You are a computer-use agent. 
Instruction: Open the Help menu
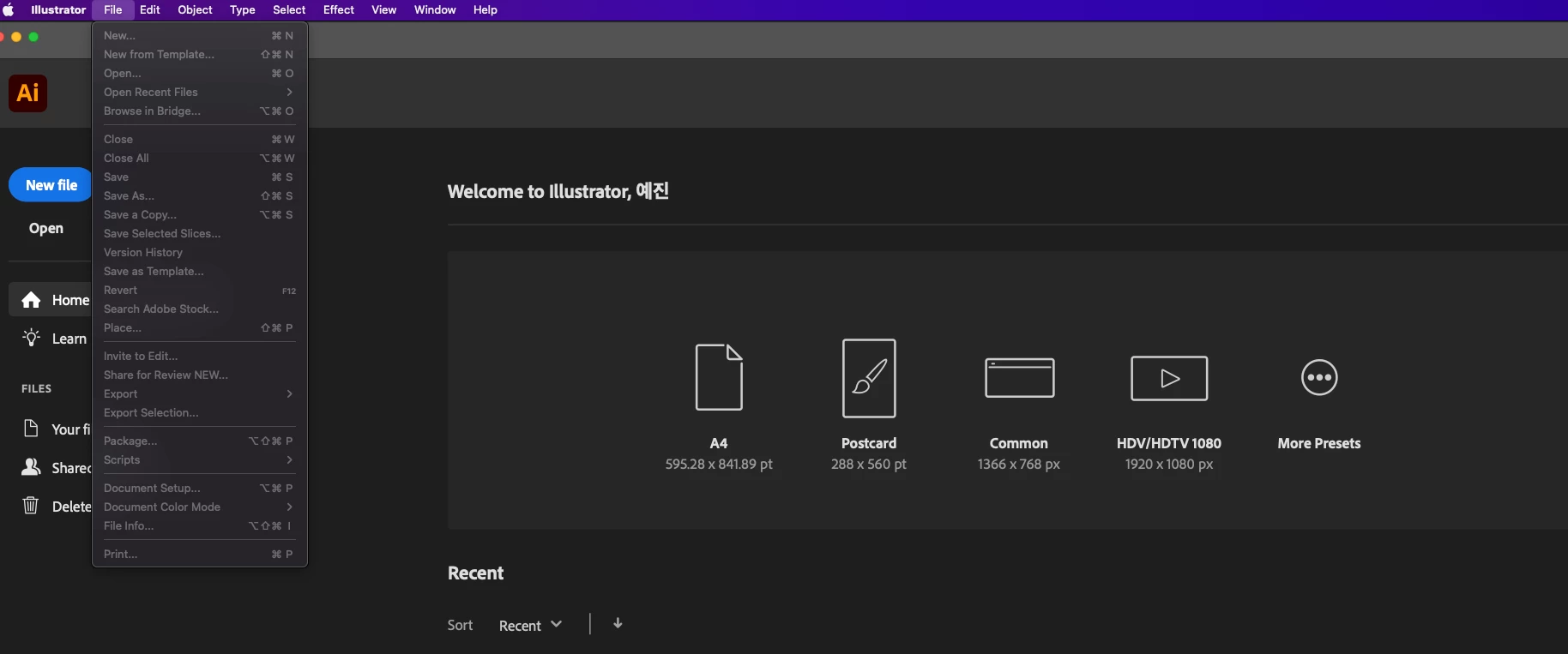tap(485, 10)
